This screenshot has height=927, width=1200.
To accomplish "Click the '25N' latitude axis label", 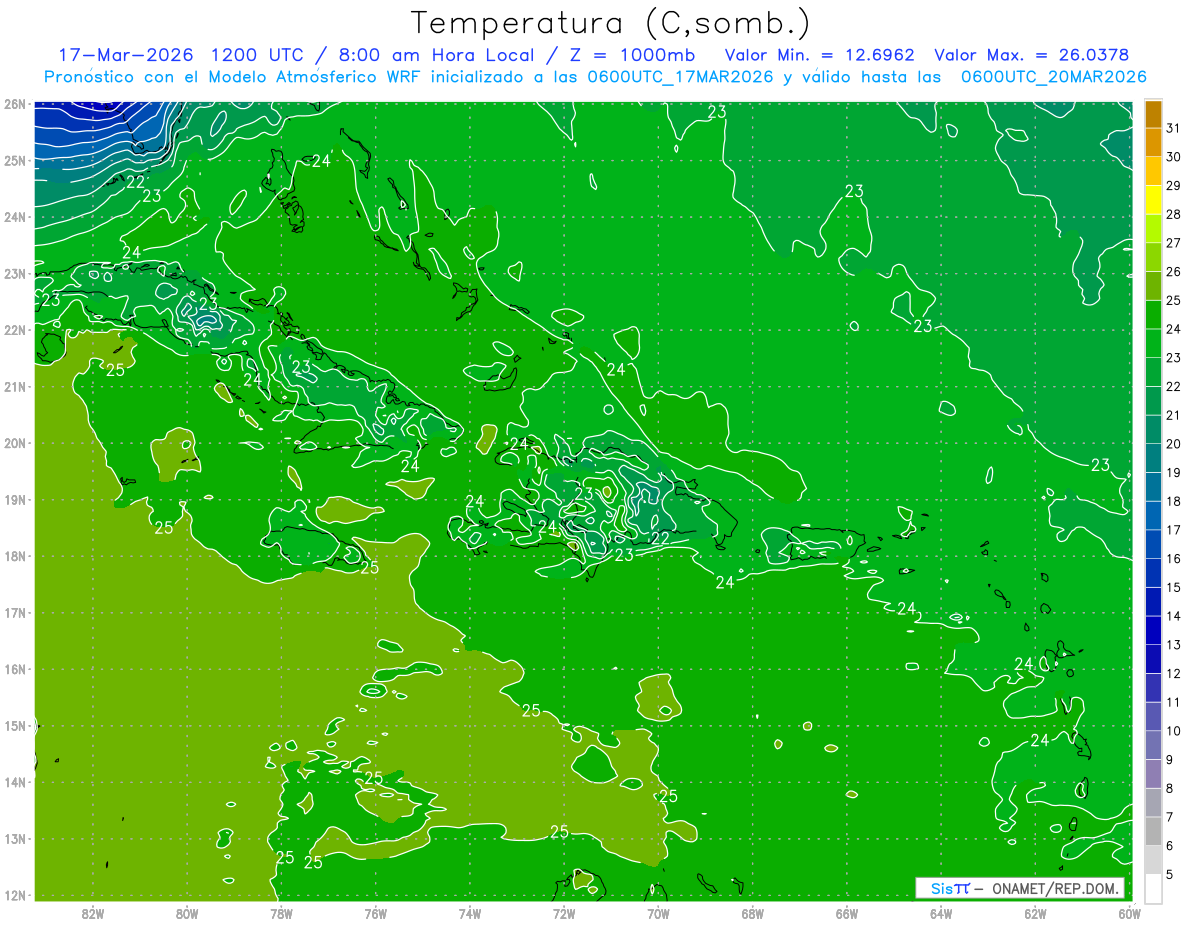I will coord(15,160).
